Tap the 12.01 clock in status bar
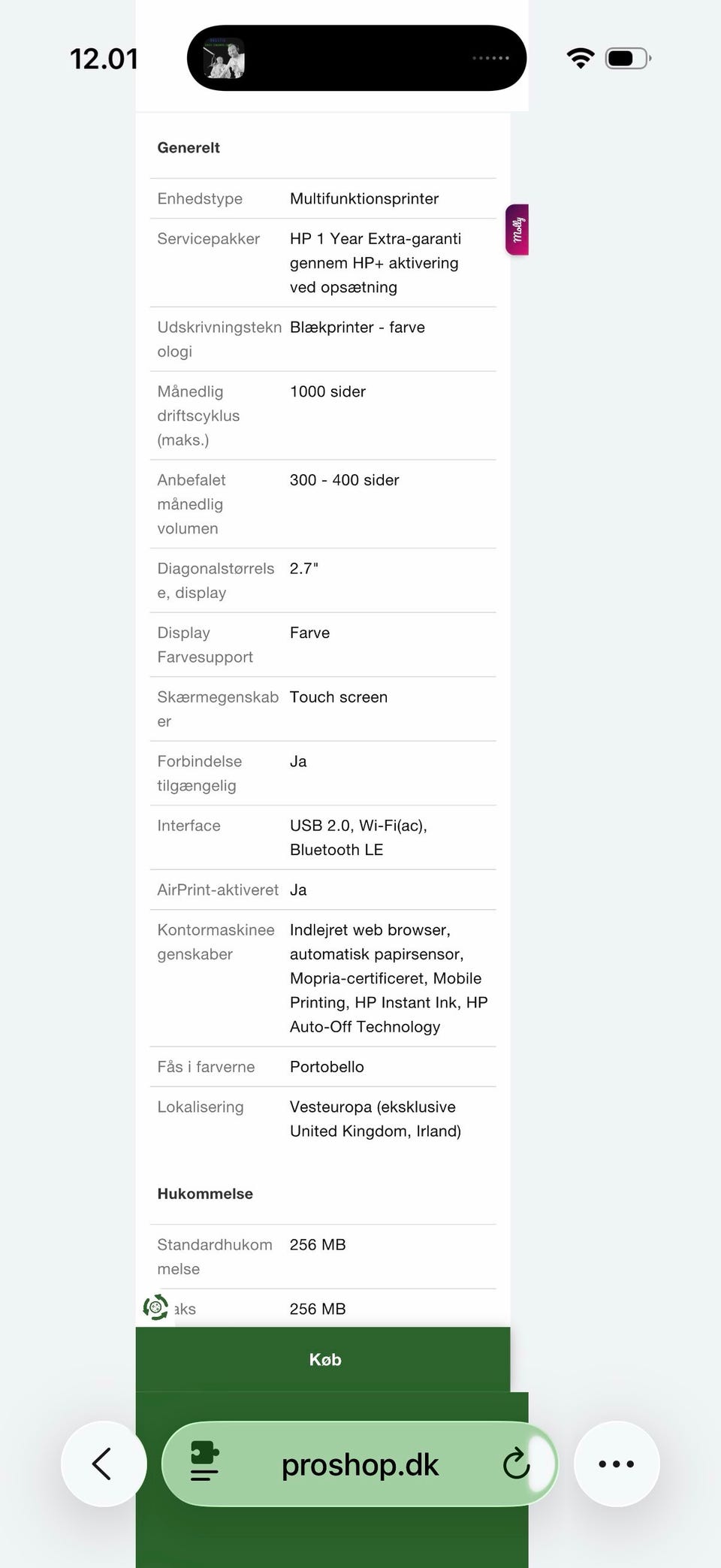721x1568 pixels. coord(104,59)
